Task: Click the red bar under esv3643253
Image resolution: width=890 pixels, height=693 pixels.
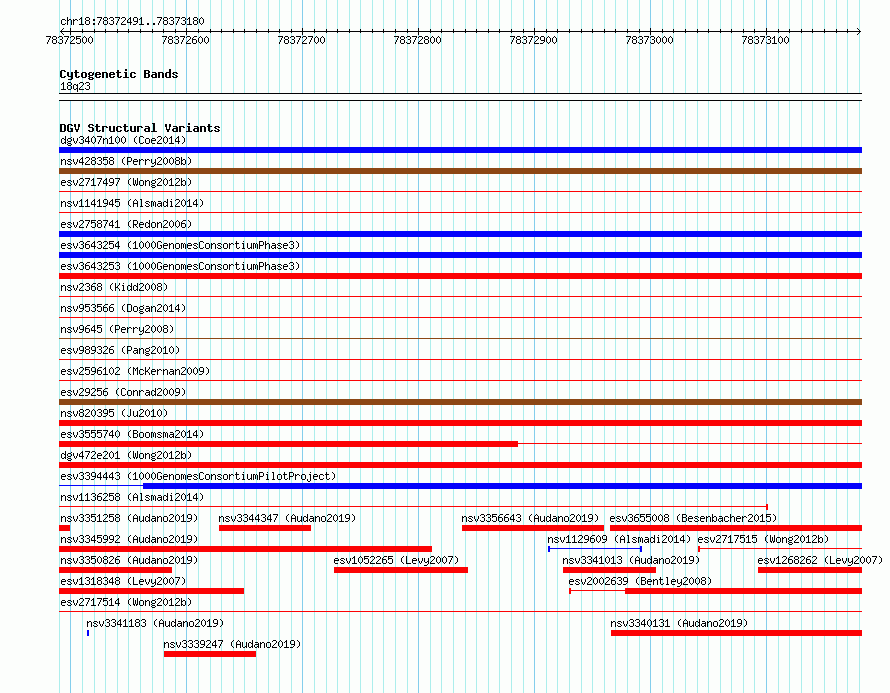Action: [x=460, y=276]
